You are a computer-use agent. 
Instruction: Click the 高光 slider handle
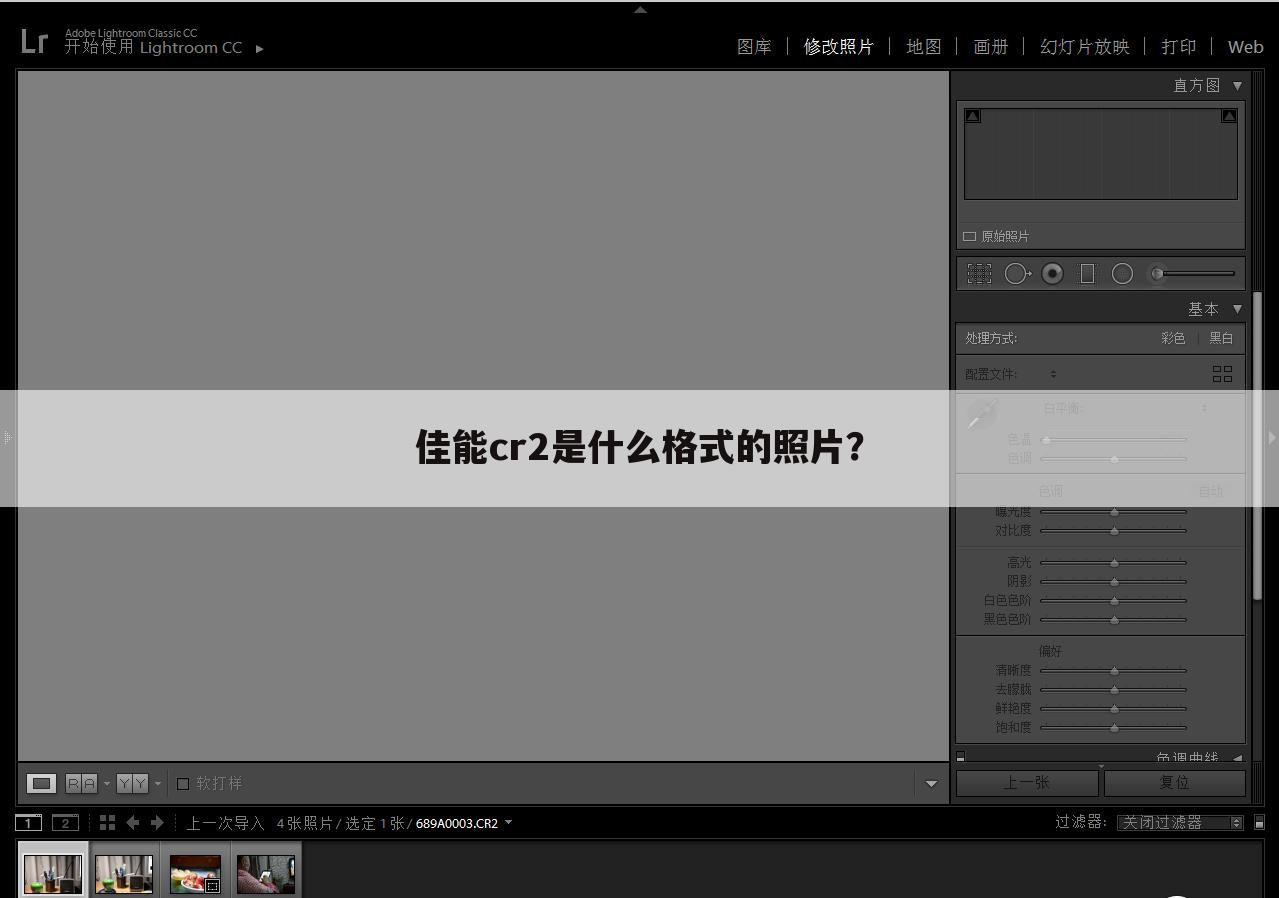(x=1114, y=562)
